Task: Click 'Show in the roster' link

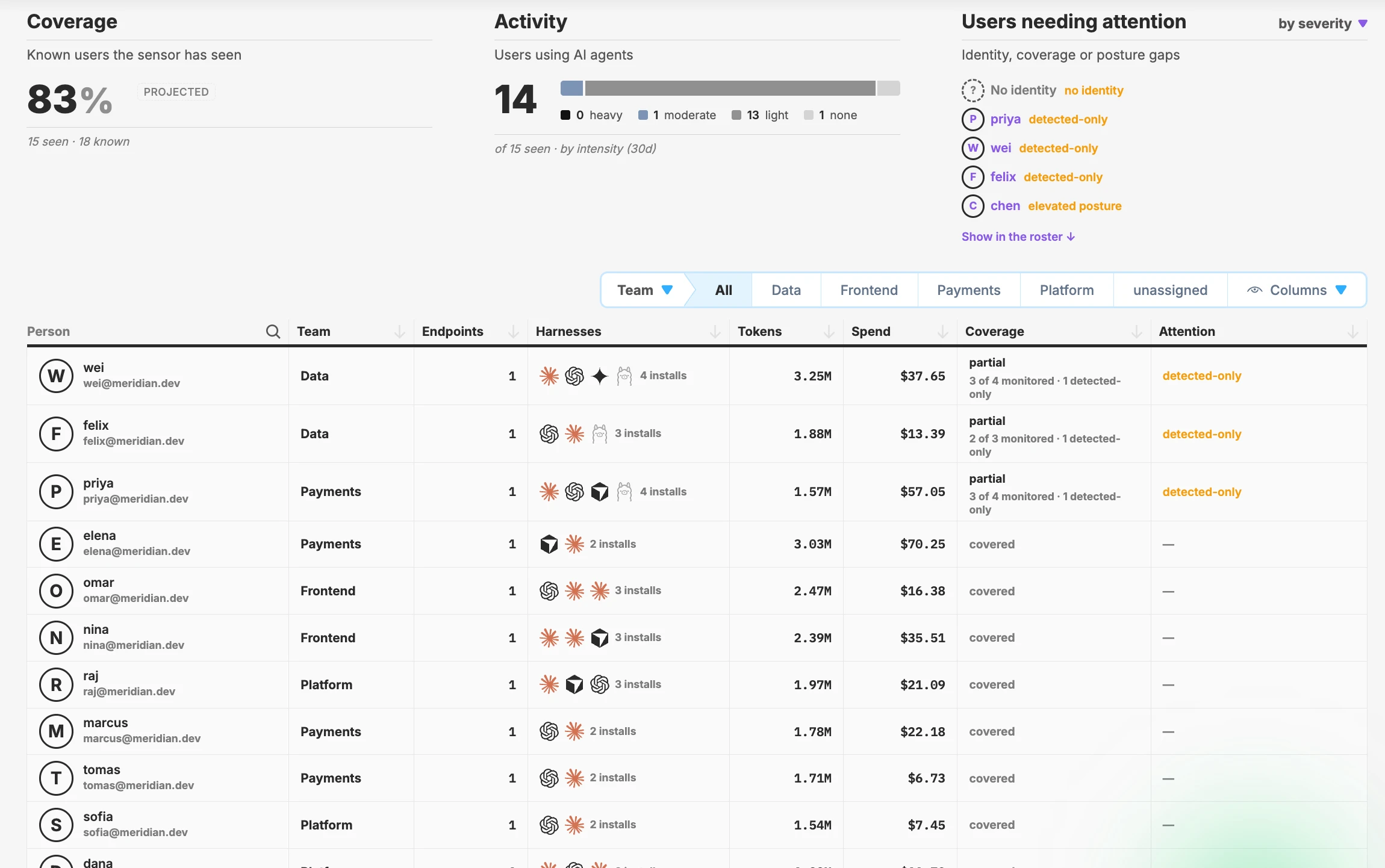Action: [1018, 237]
